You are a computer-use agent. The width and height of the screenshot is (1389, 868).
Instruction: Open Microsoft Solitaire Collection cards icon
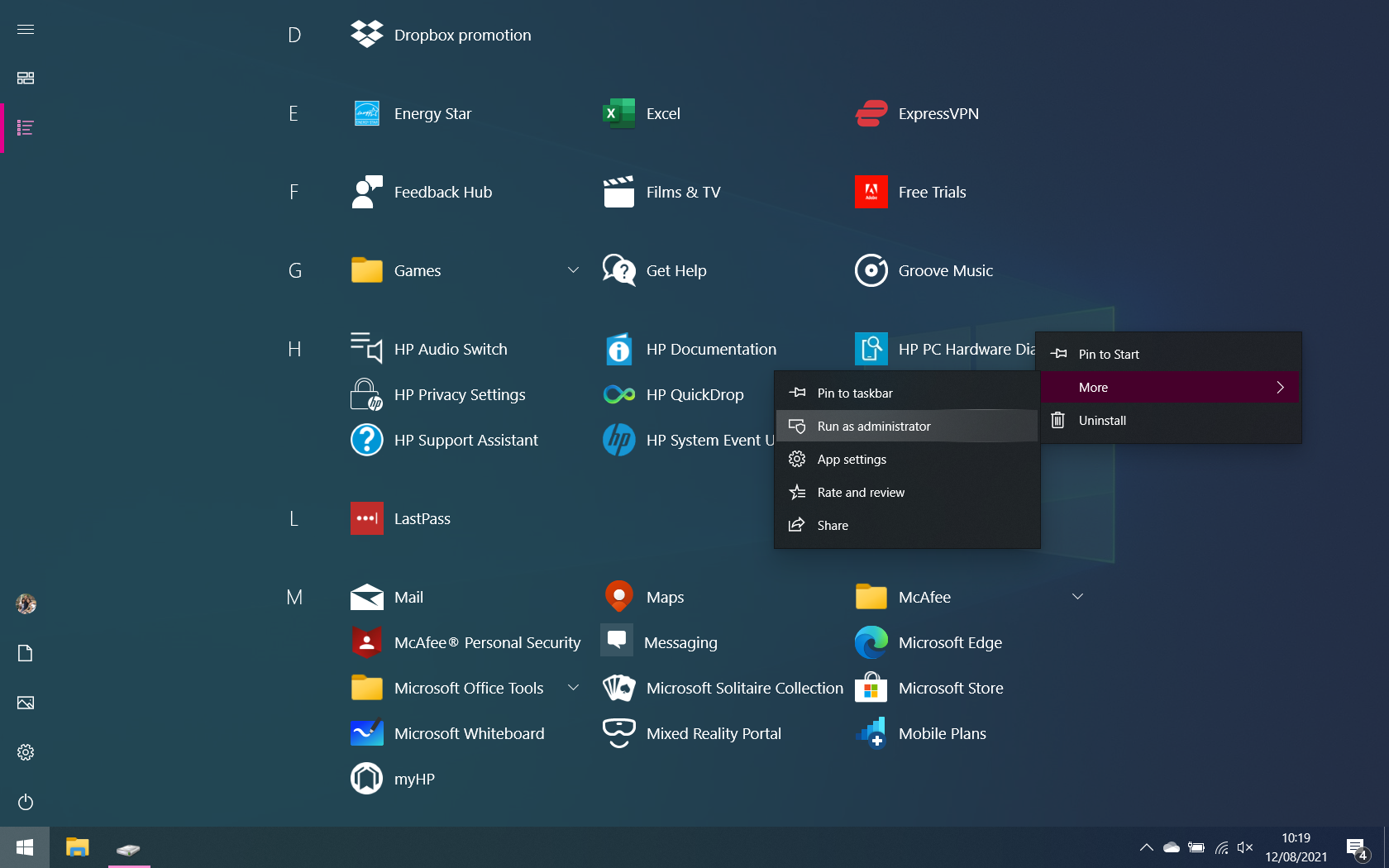tap(618, 688)
